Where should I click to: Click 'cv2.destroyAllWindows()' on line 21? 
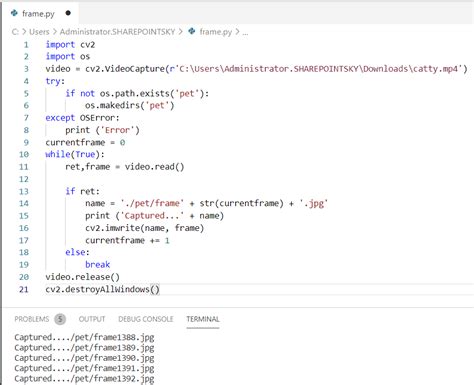tap(102, 289)
